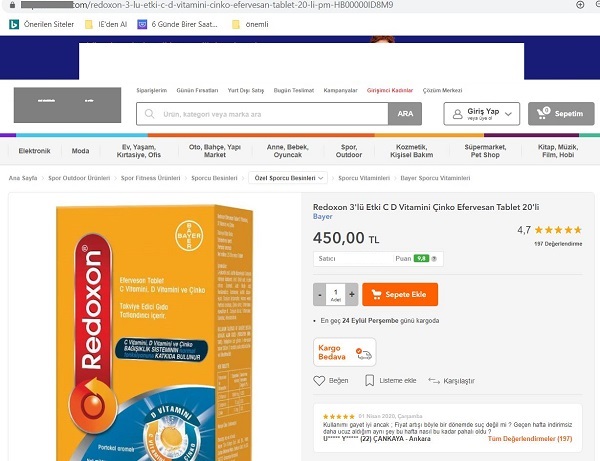This screenshot has height=461, width=600.
Task: Expand the Giriş Yap account dropdown
Action: pyautogui.click(x=508, y=114)
